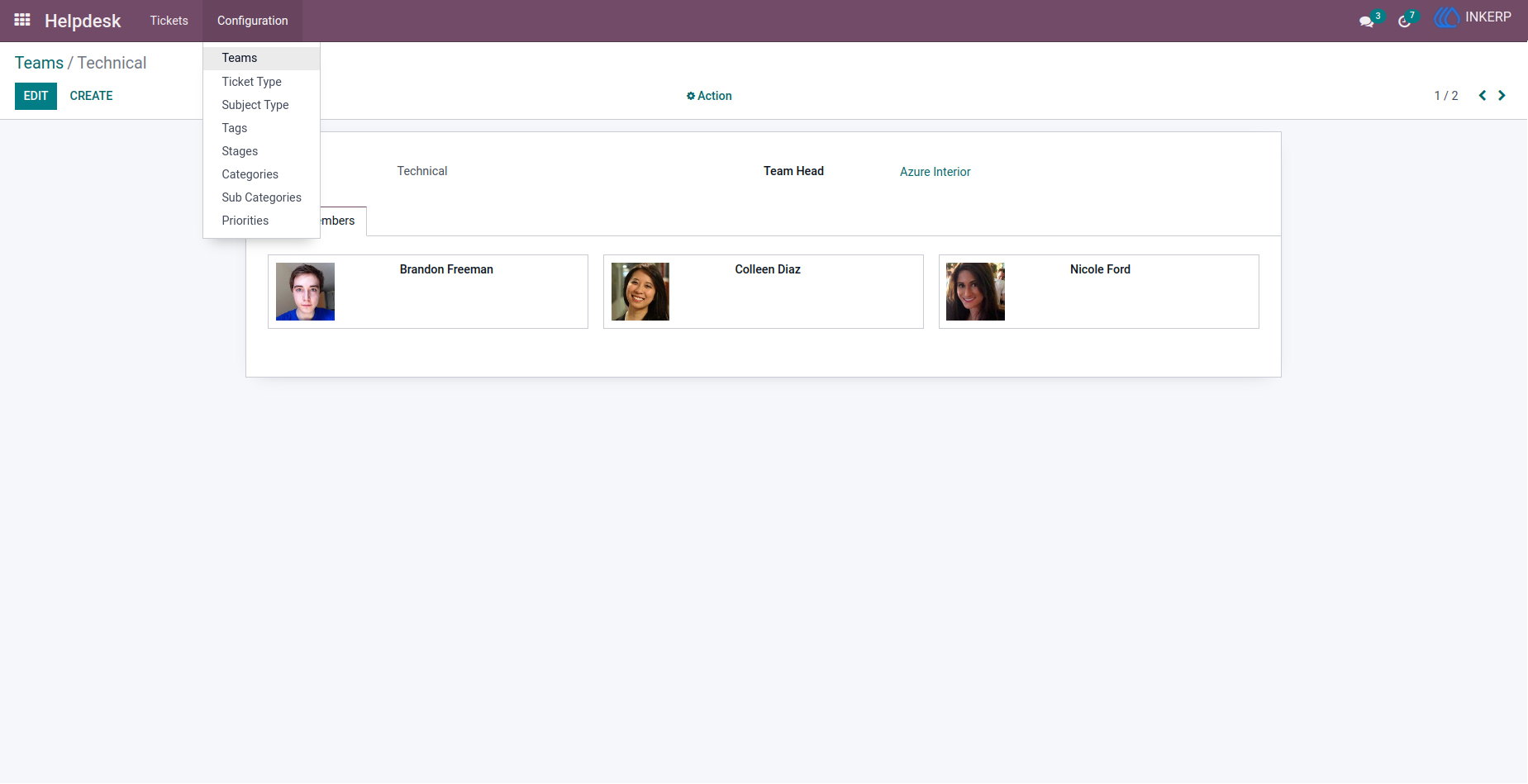1528x784 pixels.
Task: Select Tags menu entry
Action: pyautogui.click(x=261, y=128)
